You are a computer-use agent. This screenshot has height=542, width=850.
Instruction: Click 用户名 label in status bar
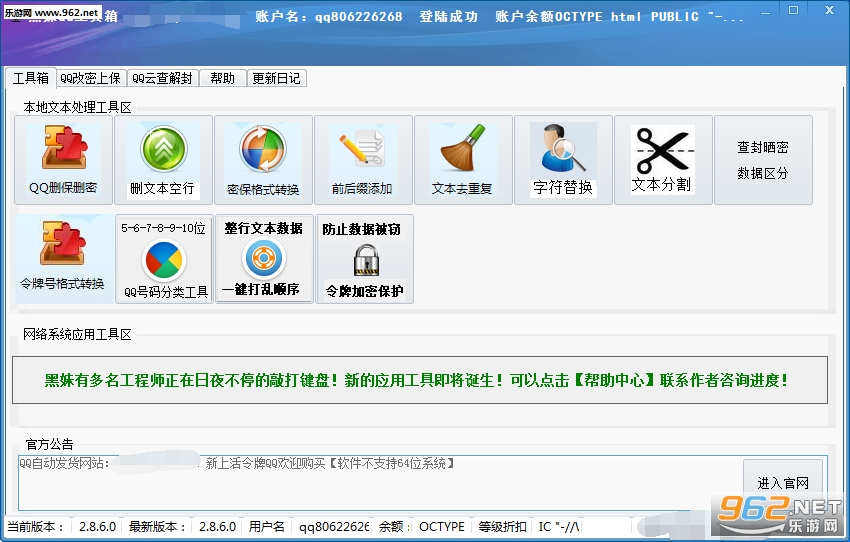tap(267, 526)
